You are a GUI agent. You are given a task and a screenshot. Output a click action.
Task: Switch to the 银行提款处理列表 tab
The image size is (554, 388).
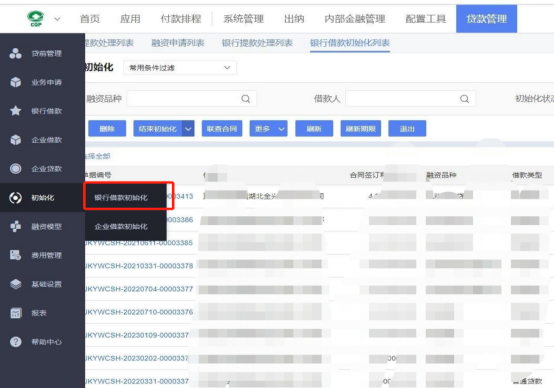point(257,43)
